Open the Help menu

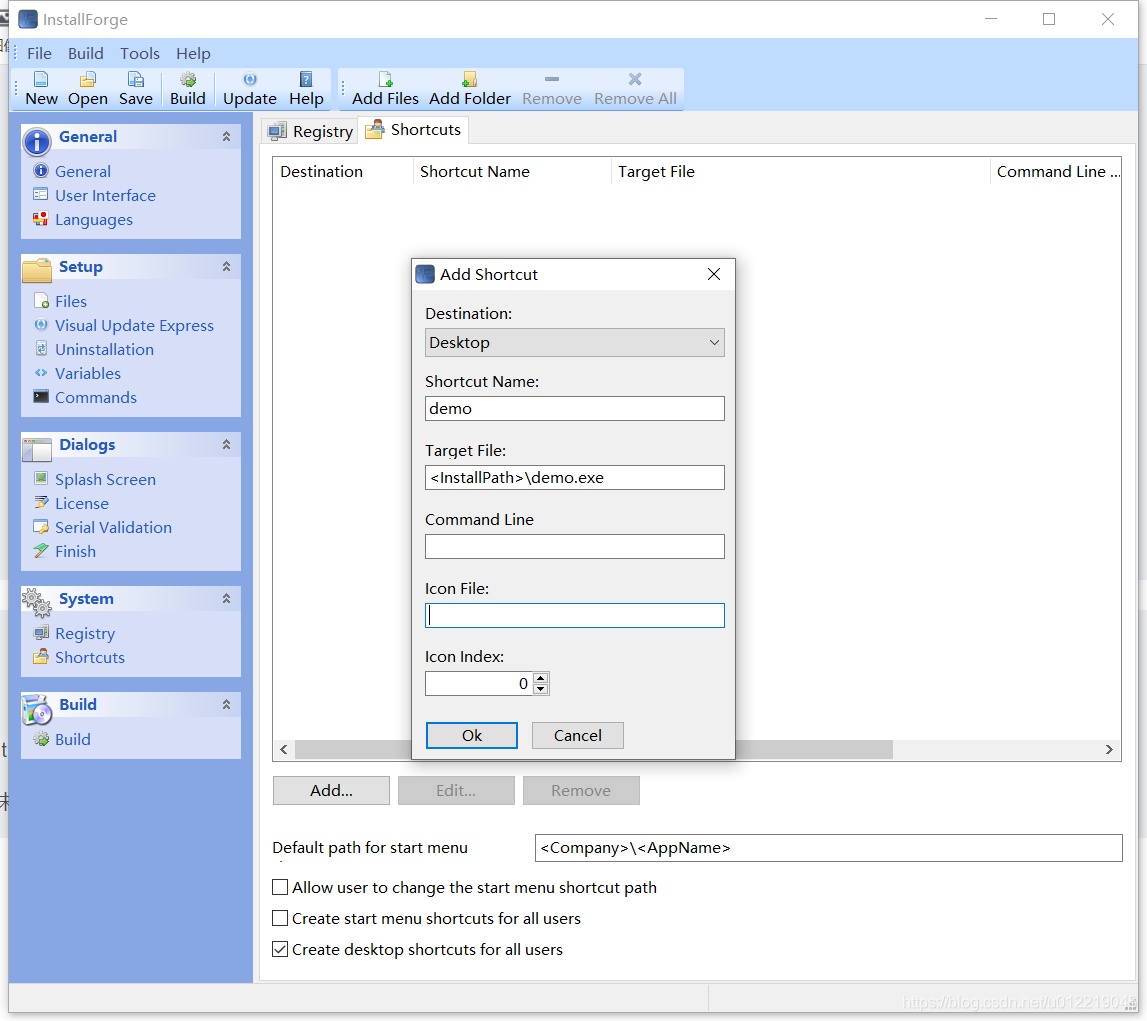[193, 53]
